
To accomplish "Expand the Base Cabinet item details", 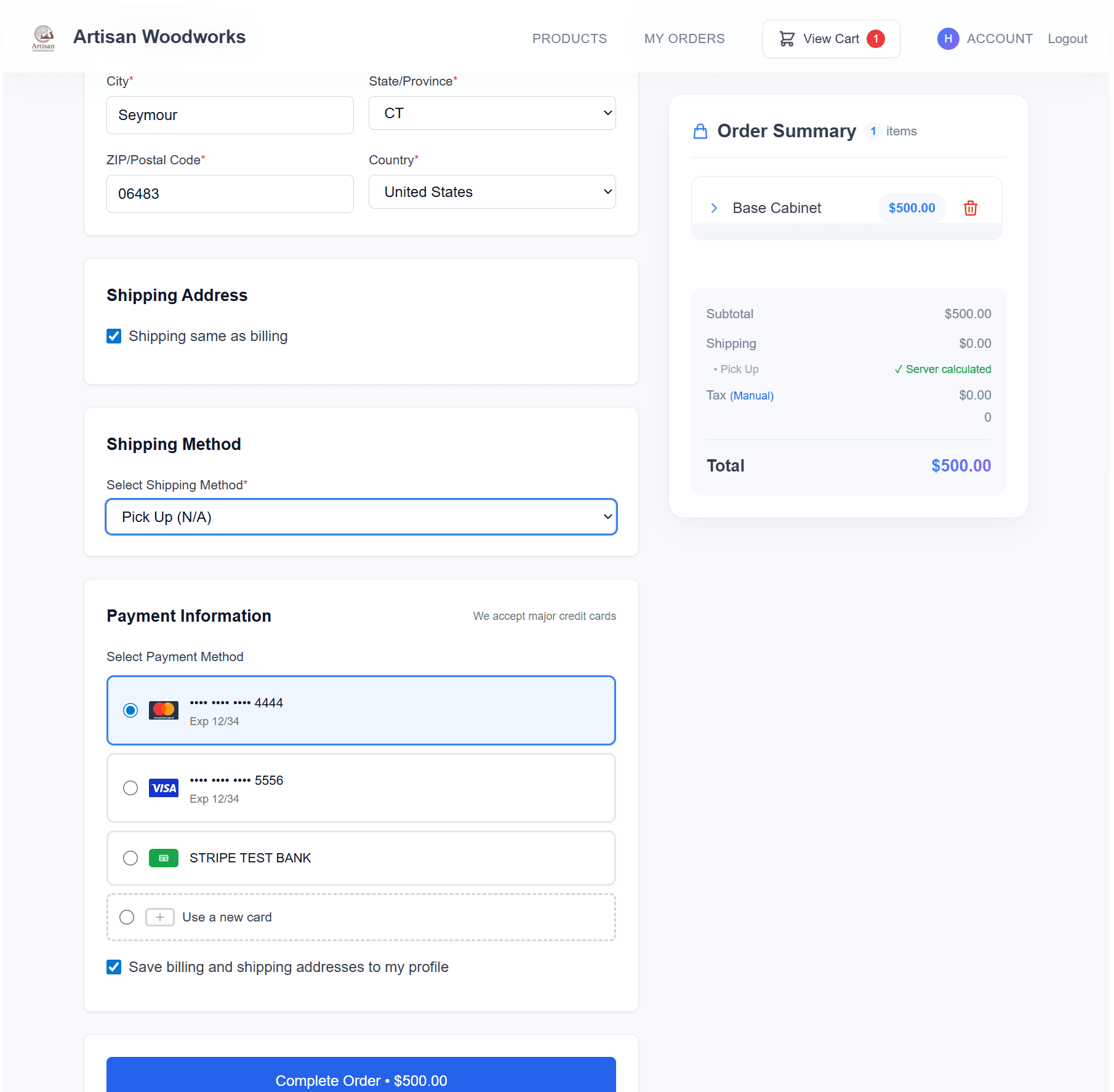I will (x=714, y=208).
